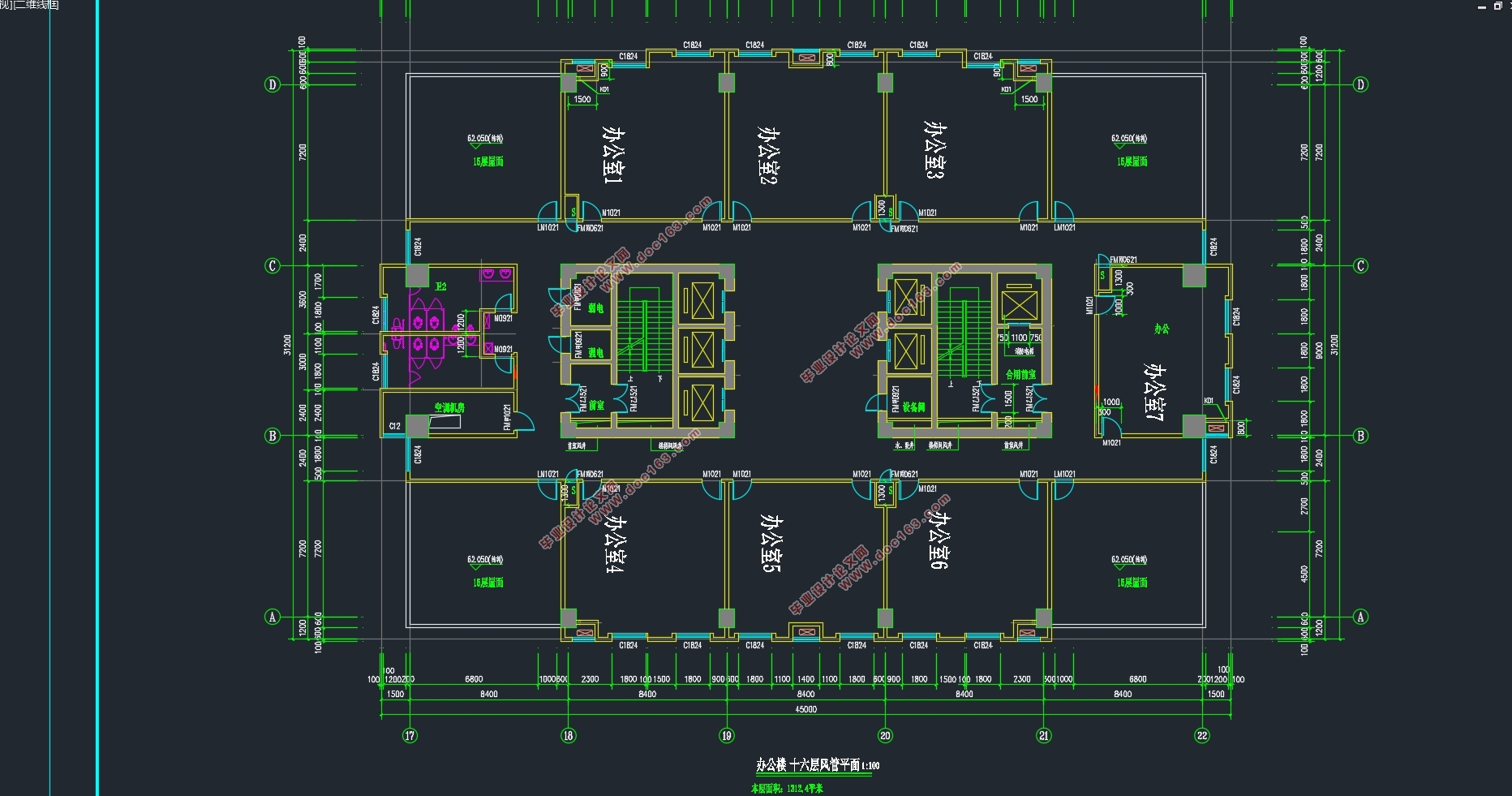1512x796 pixels.
Task: Click the 本层面积 floor area note
Action: [787, 788]
